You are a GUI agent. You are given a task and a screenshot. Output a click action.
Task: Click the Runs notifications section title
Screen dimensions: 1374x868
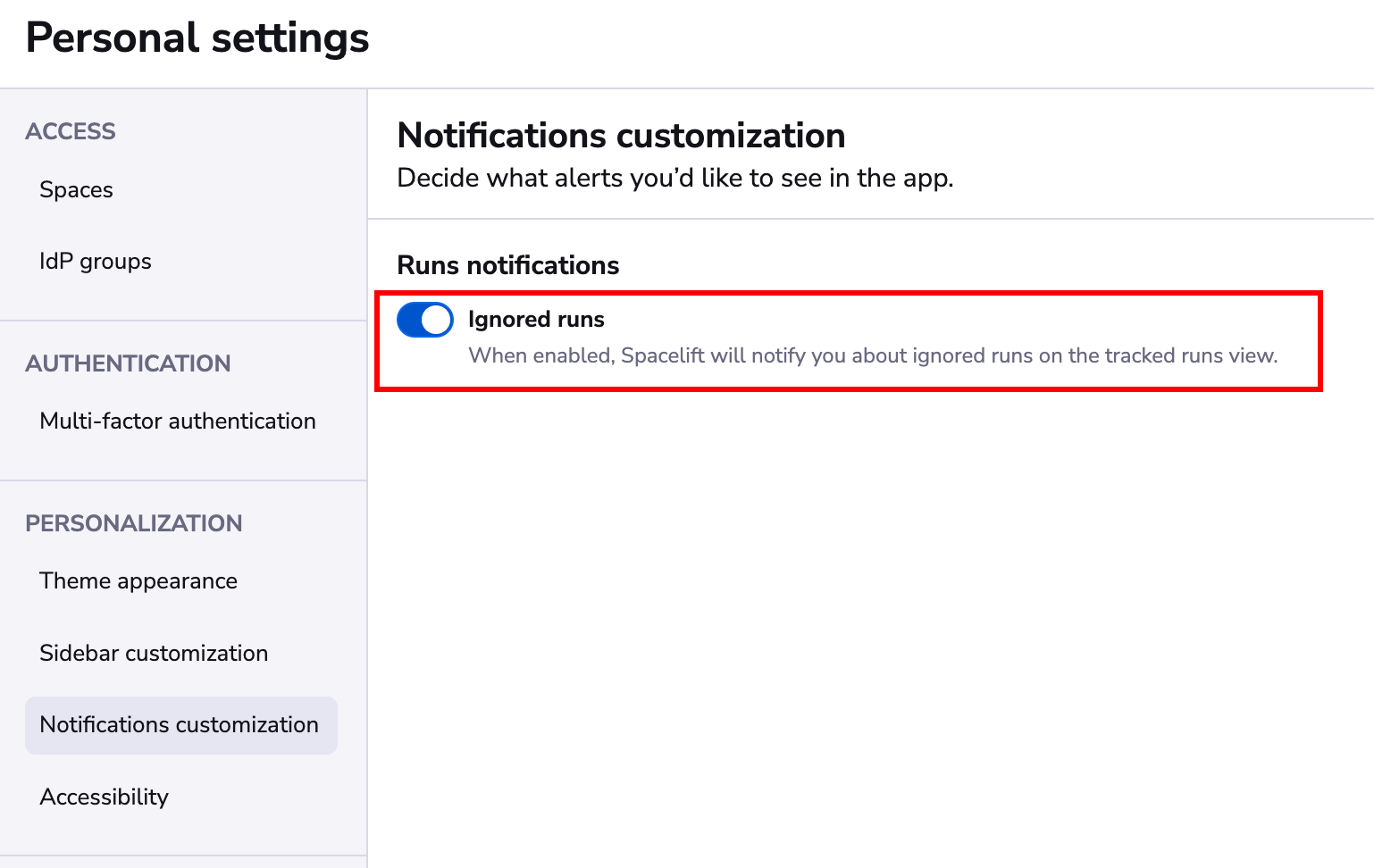pos(507,265)
